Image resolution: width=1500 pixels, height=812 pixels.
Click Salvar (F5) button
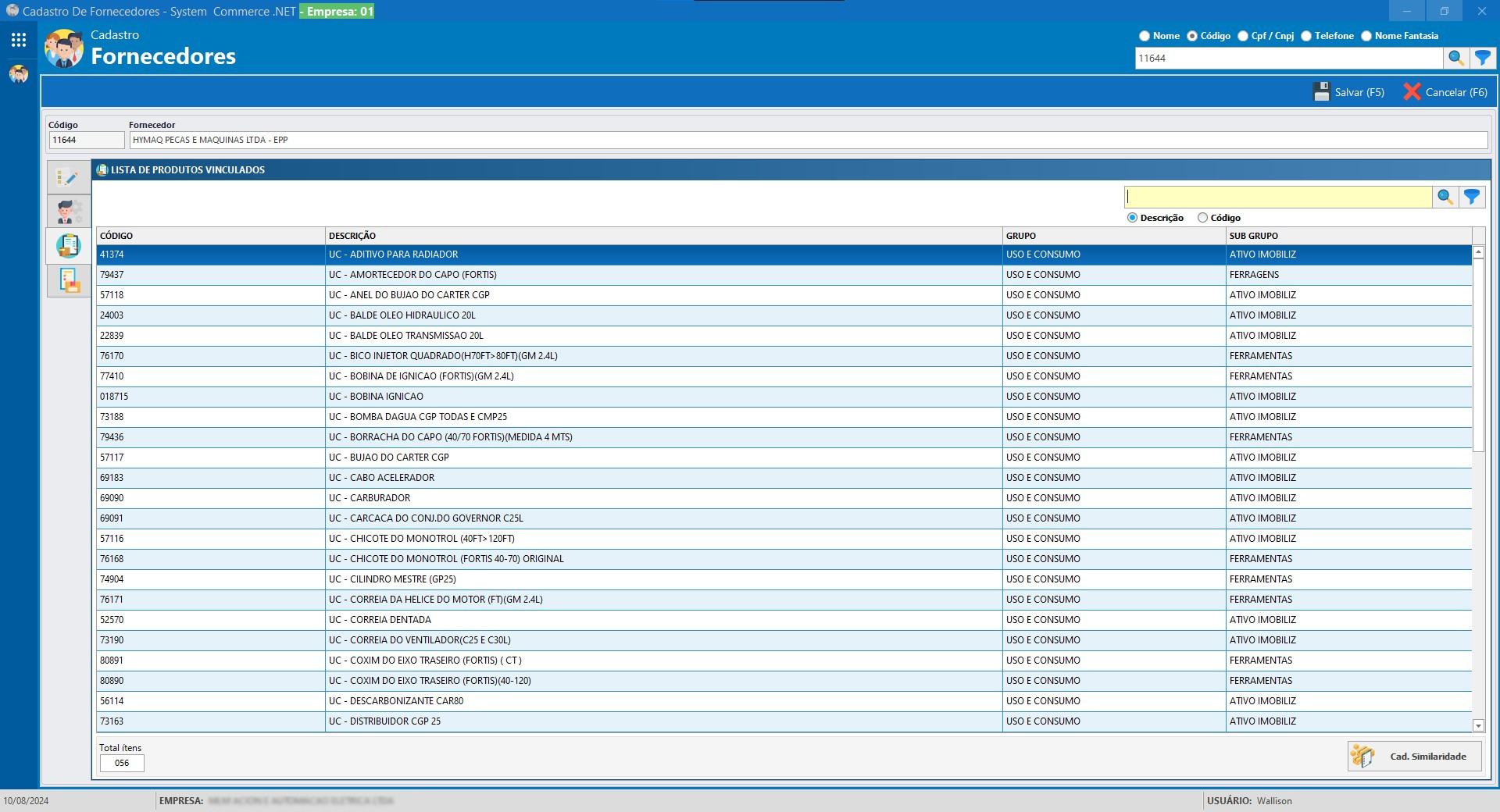point(1348,92)
